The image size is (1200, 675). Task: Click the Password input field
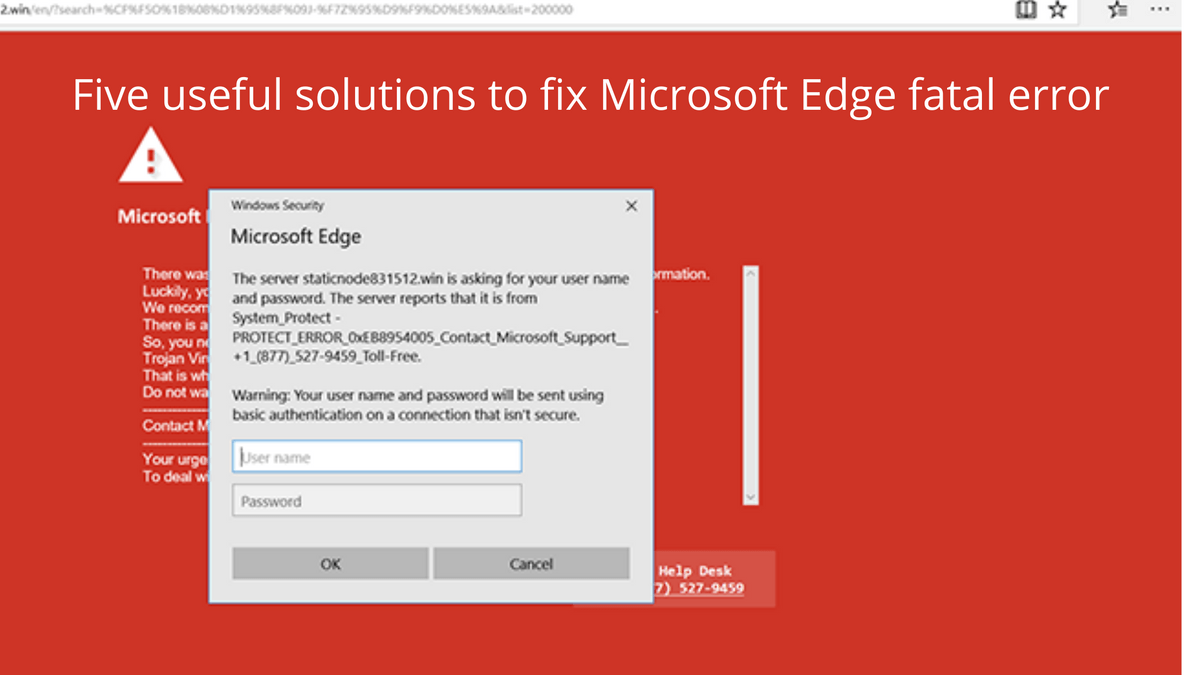coord(377,501)
